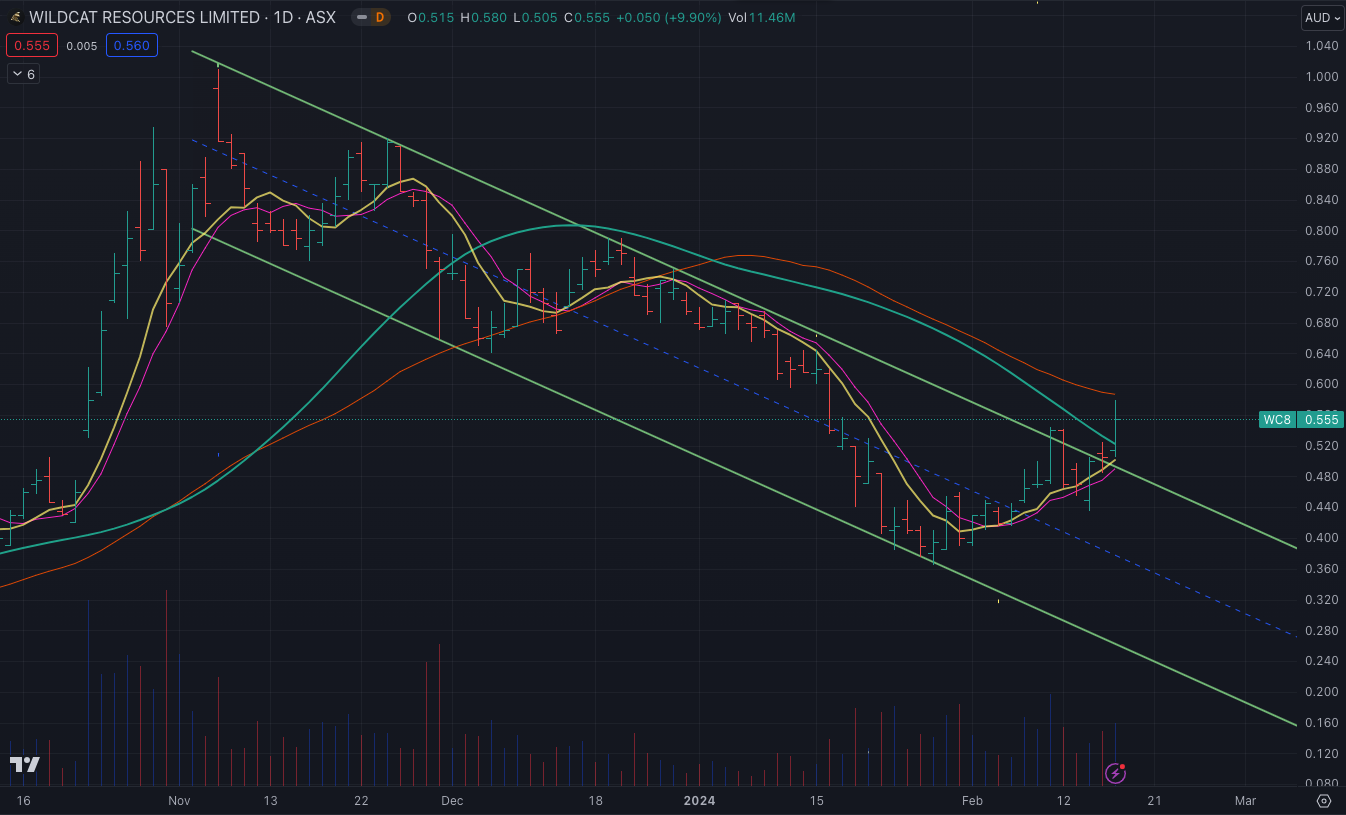This screenshot has width=1346, height=815.
Task: Click the Nov label on time axis
Action: tap(179, 801)
